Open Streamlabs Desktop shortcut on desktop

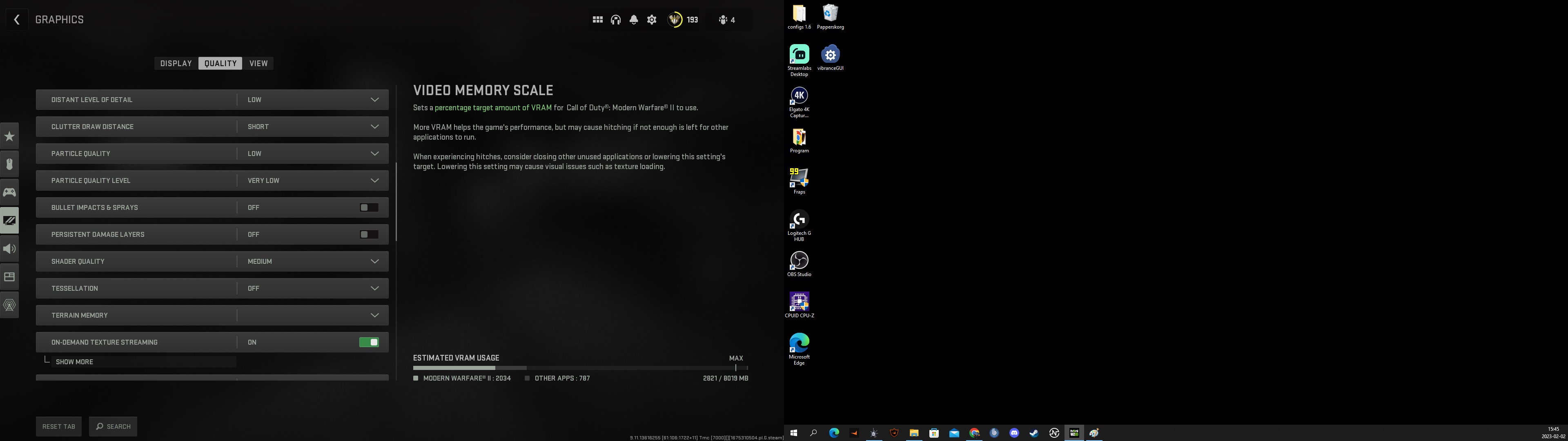click(799, 60)
